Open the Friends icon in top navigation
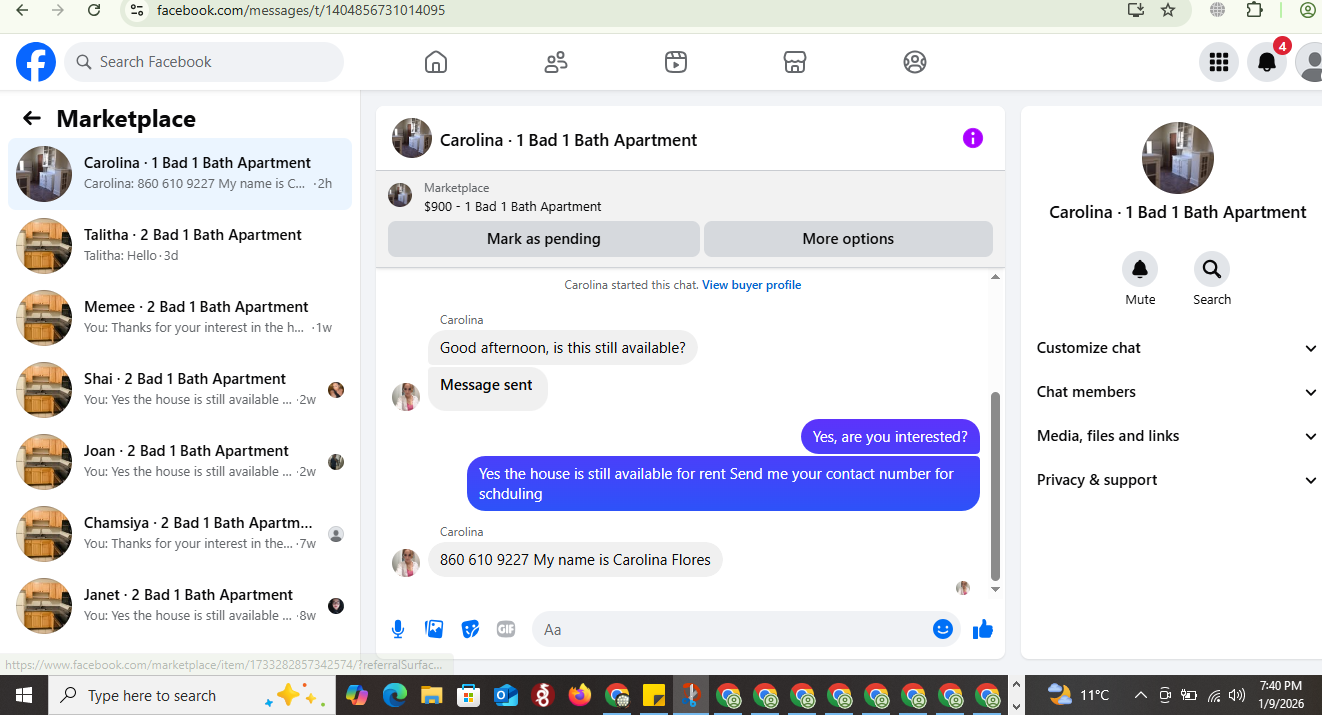The height and width of the screenshot is (715, 1322). click(556, 62)
